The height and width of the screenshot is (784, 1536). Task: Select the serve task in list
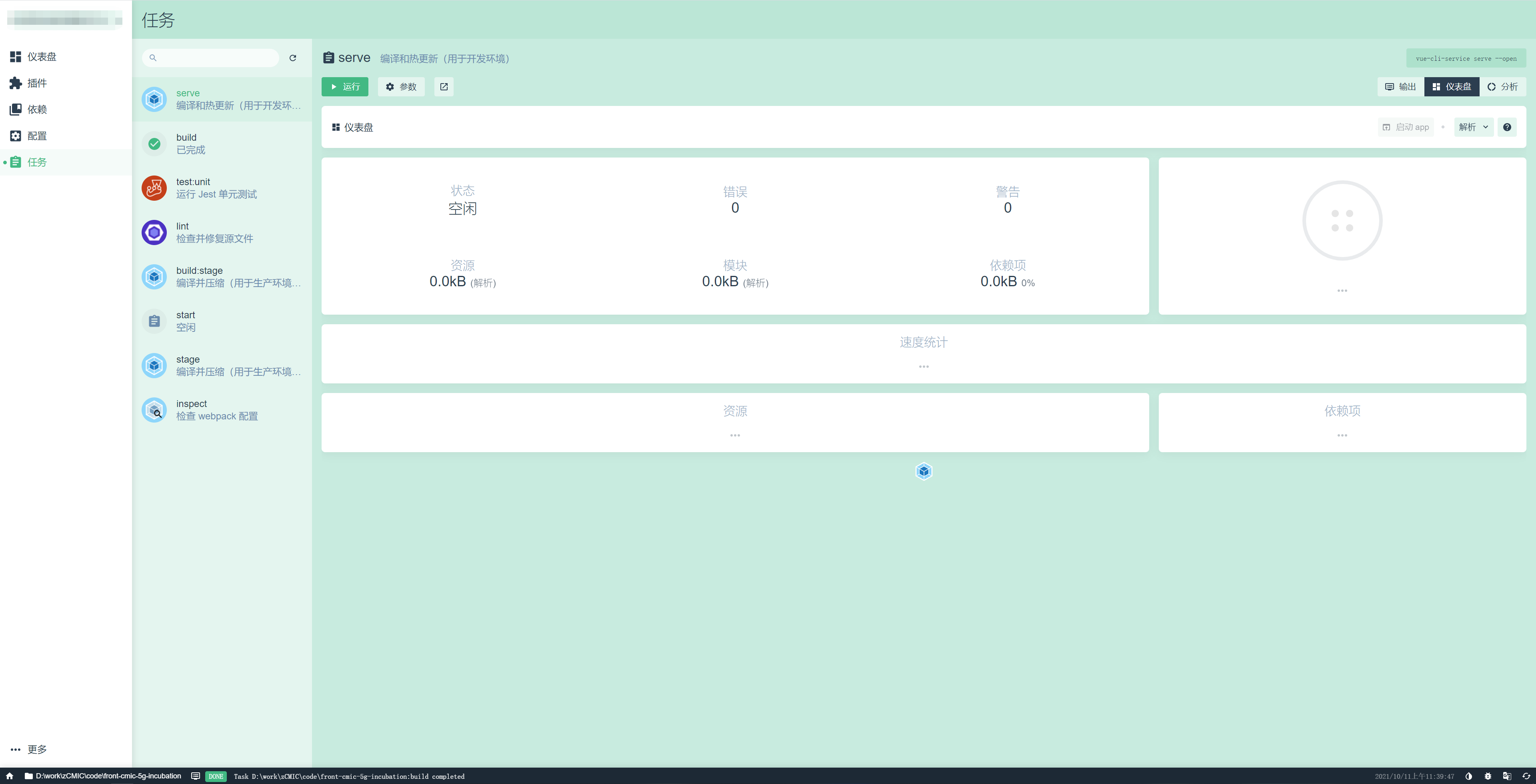tap(222, 100)
